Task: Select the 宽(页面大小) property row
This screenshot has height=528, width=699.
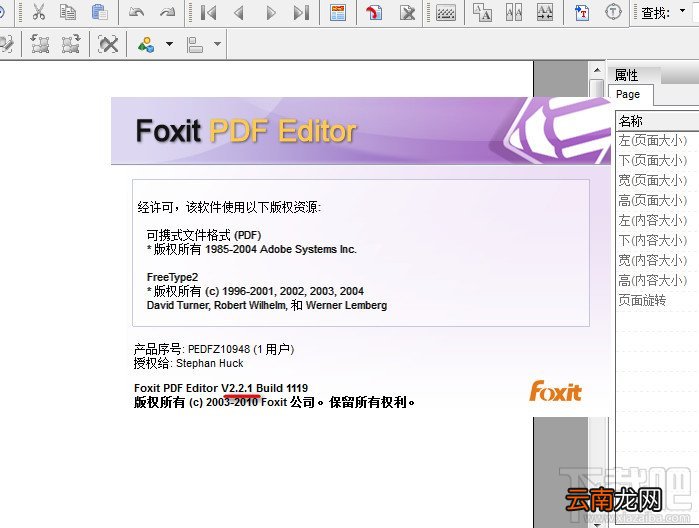Action: (657, 180)
